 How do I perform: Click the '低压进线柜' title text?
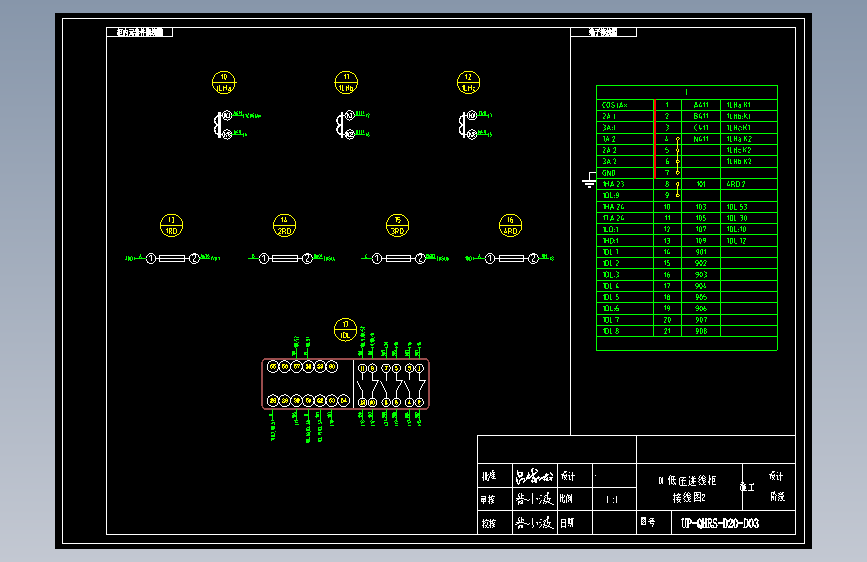692,480
